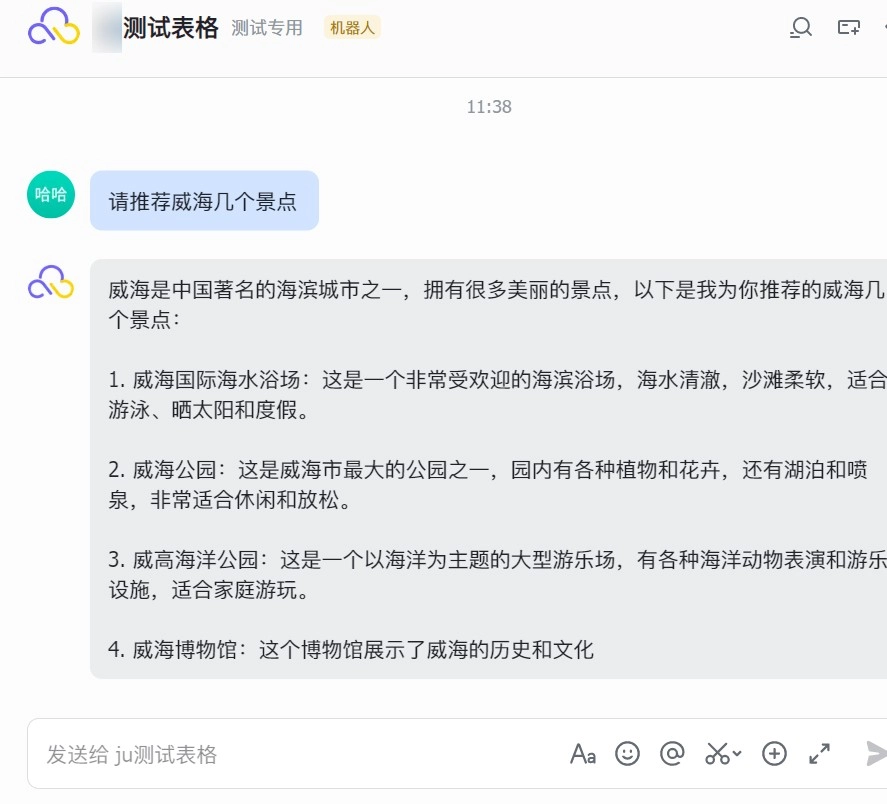
Task: Click the bot's cloud avatar beside reply
Action: [51, 283]
